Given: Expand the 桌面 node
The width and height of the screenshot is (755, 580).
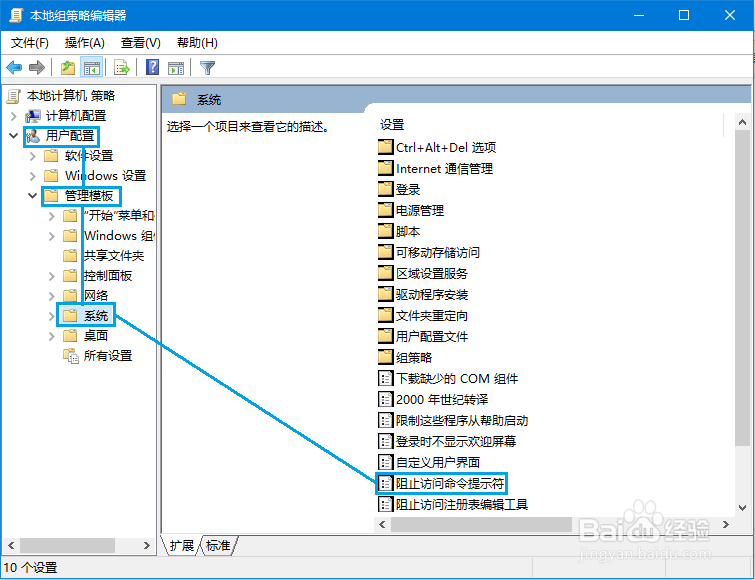Looking at the screenshot, I should point(52,336).
